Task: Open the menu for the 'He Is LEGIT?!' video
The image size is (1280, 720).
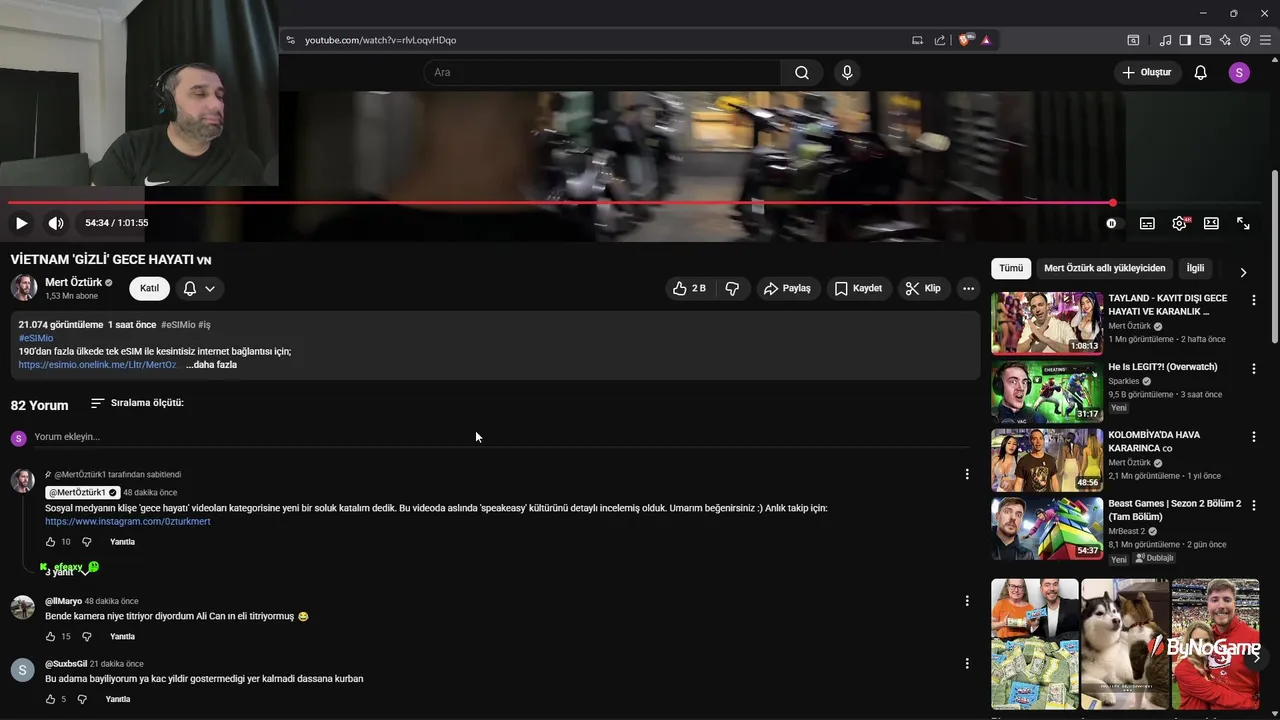Action: pos(1254,368)
